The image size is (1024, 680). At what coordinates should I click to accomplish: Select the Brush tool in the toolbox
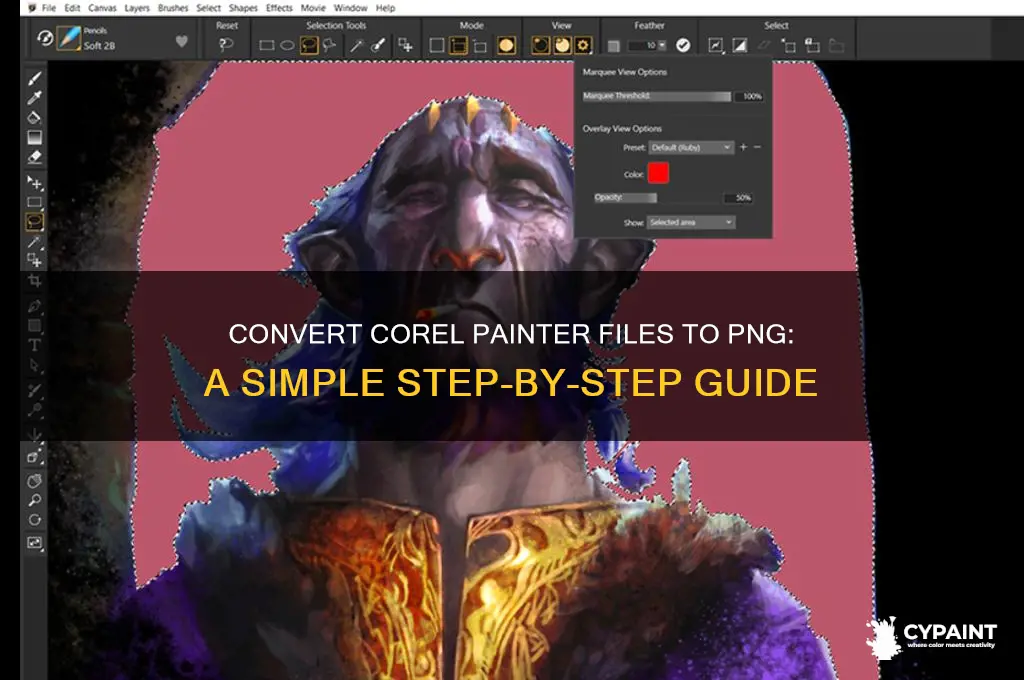click(x=35, y=78)
